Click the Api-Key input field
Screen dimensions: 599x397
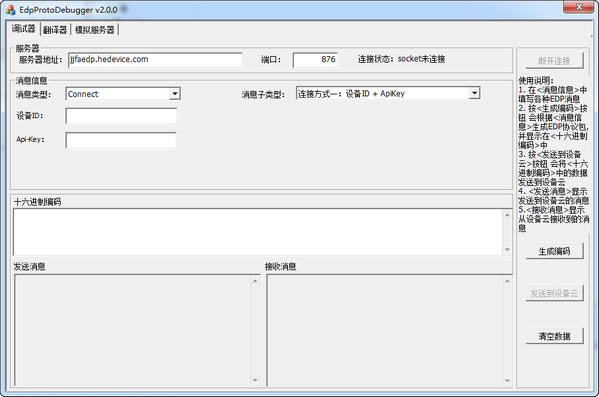pyautogui.click(x=121, y=140)
